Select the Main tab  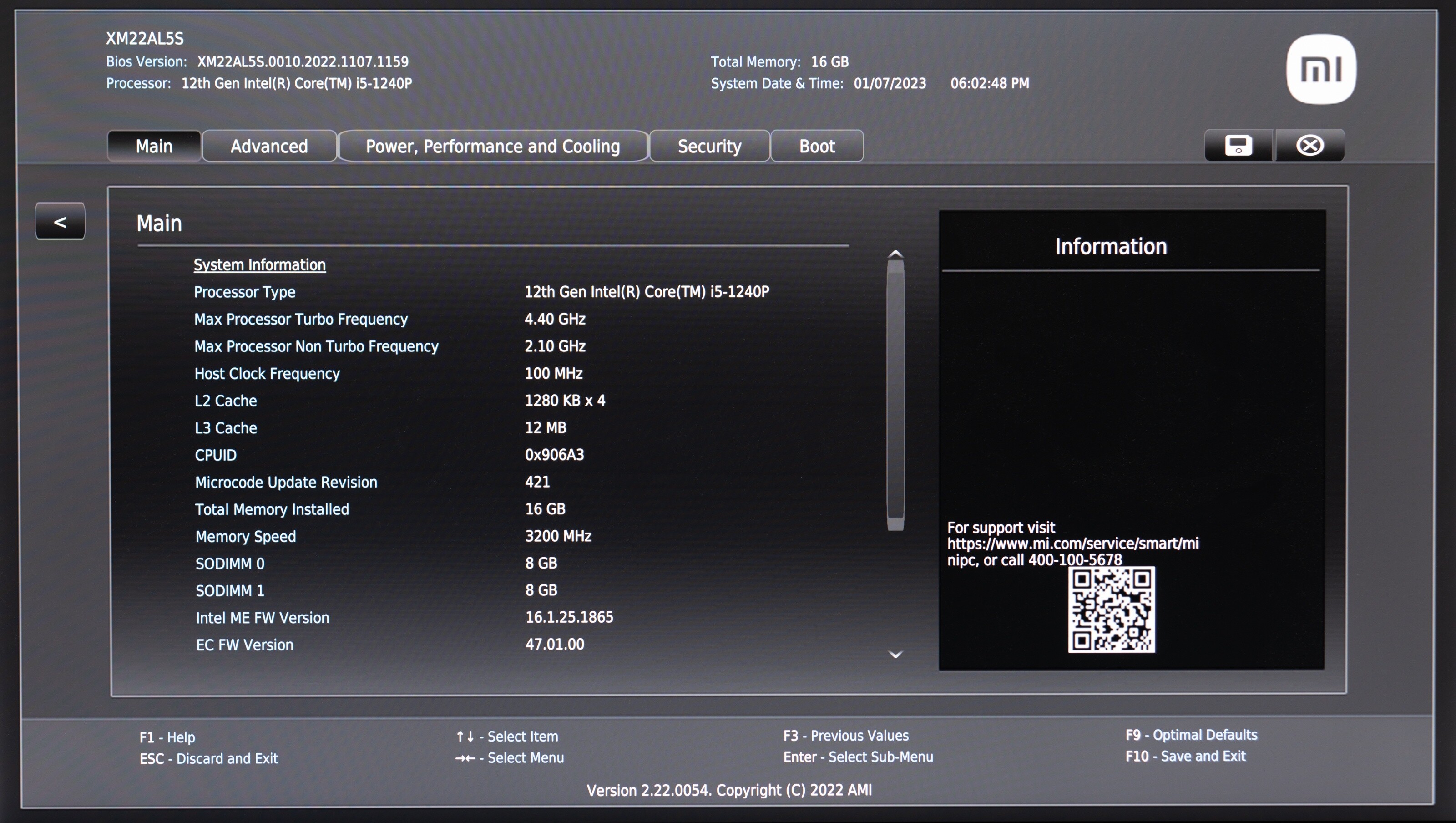click(154, 147)
